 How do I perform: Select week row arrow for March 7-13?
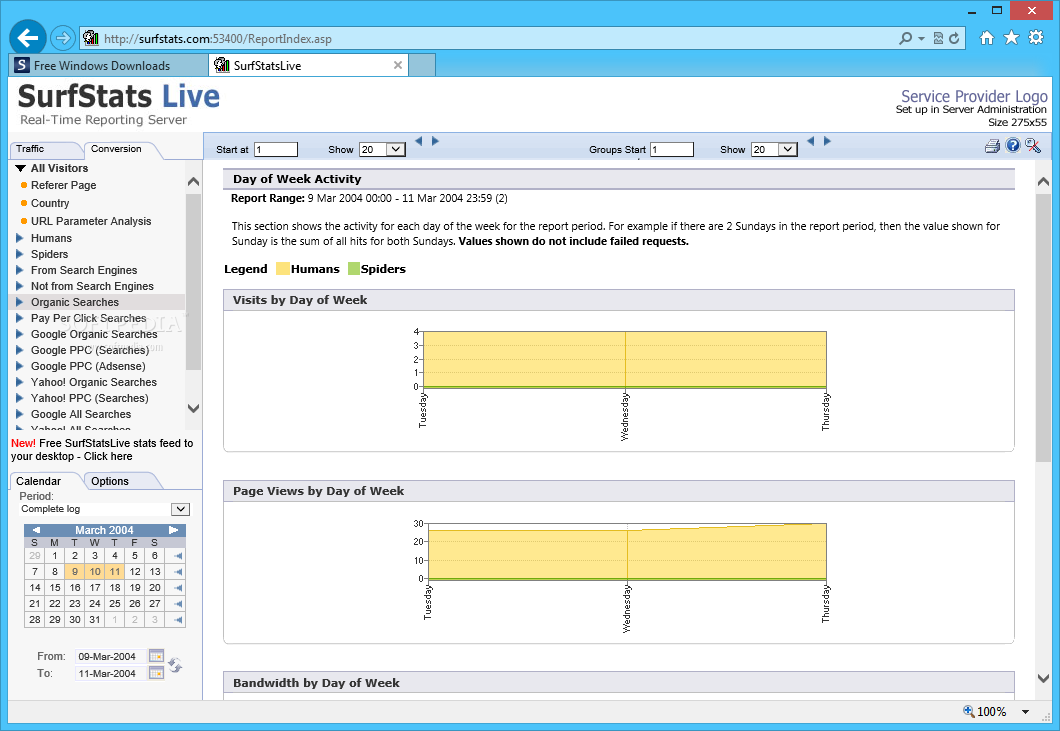(178, 572)
